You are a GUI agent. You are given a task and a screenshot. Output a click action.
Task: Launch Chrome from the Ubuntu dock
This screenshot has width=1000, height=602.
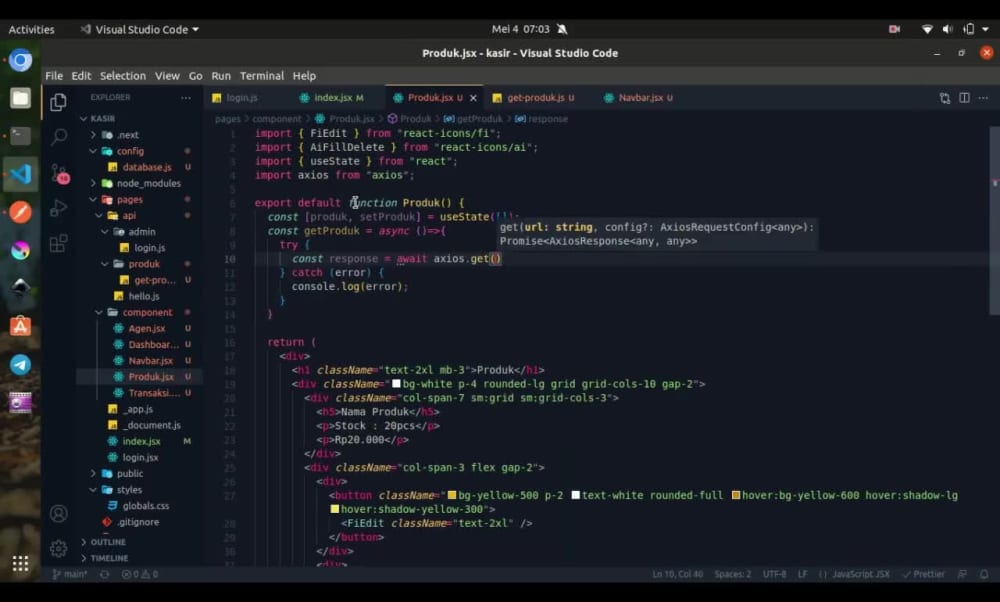click(20, 61)
